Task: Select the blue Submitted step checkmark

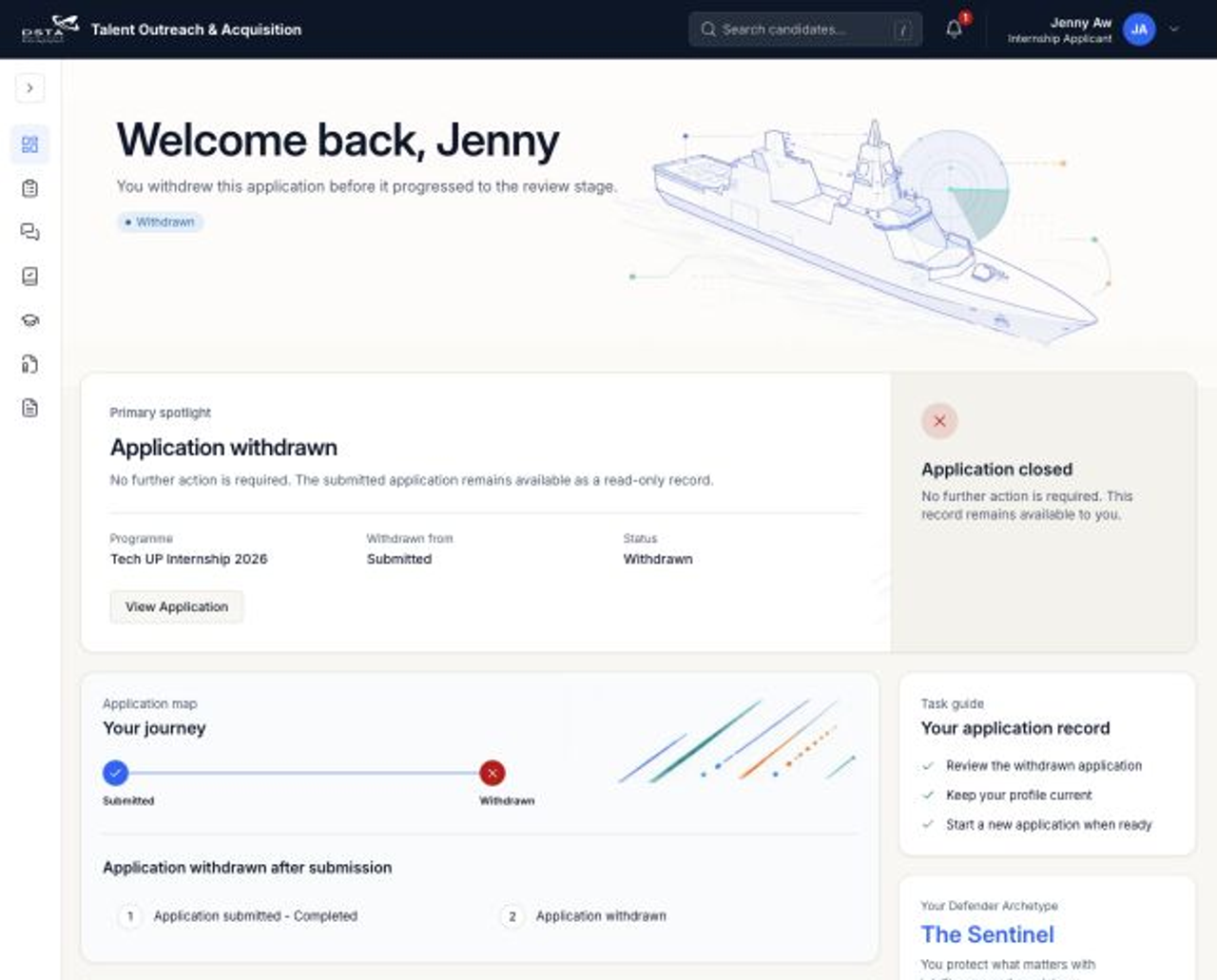Action: (115, 773)
